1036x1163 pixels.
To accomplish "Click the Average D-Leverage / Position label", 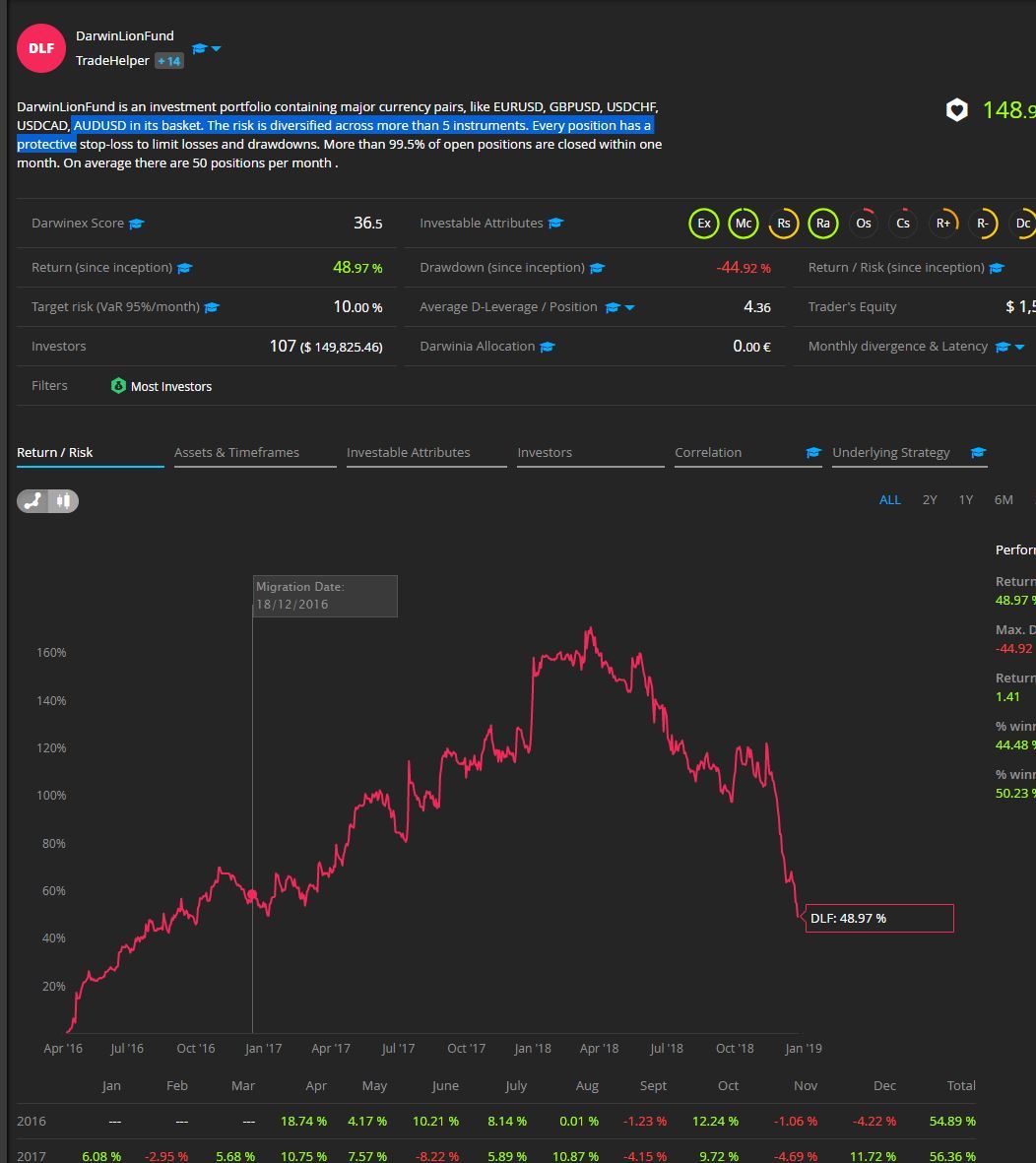I will click(509, 307).
